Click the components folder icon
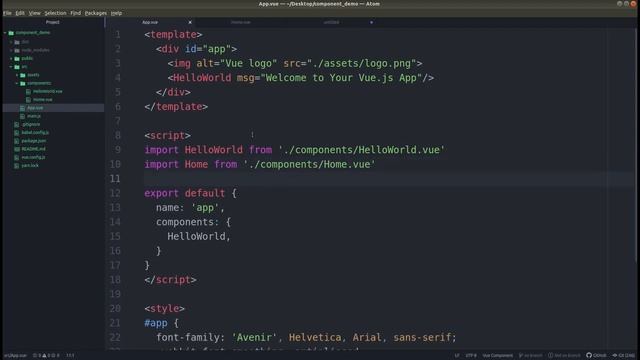640x360 pixels. coord(23,83)
